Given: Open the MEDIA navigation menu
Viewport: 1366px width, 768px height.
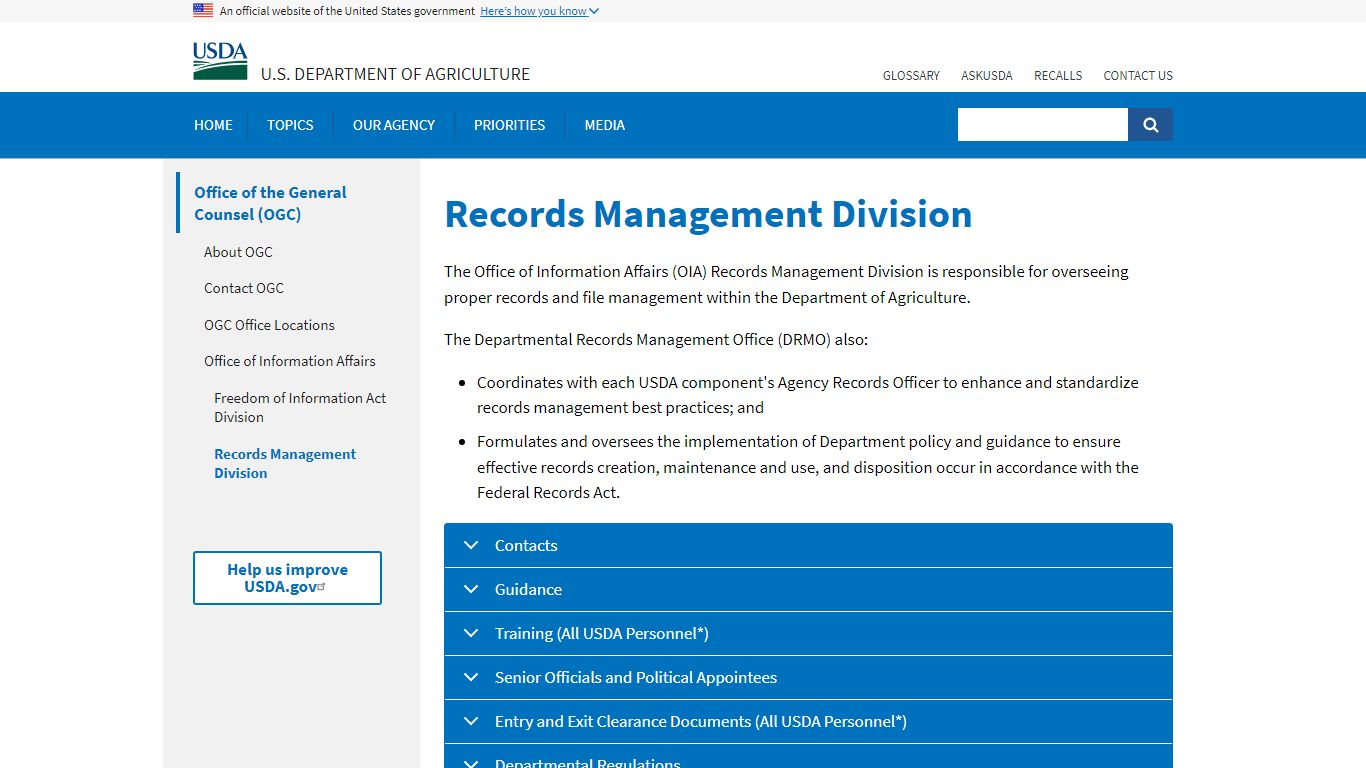Looking at the screenshot, I should tap(605, 125).
